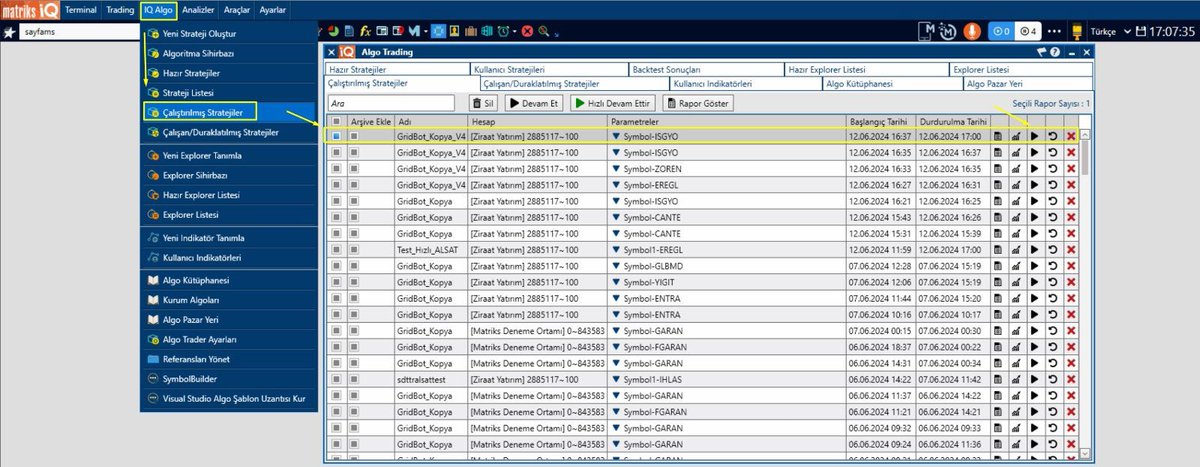Click the pie chart icon in the toolbar

tap(331, 32)
